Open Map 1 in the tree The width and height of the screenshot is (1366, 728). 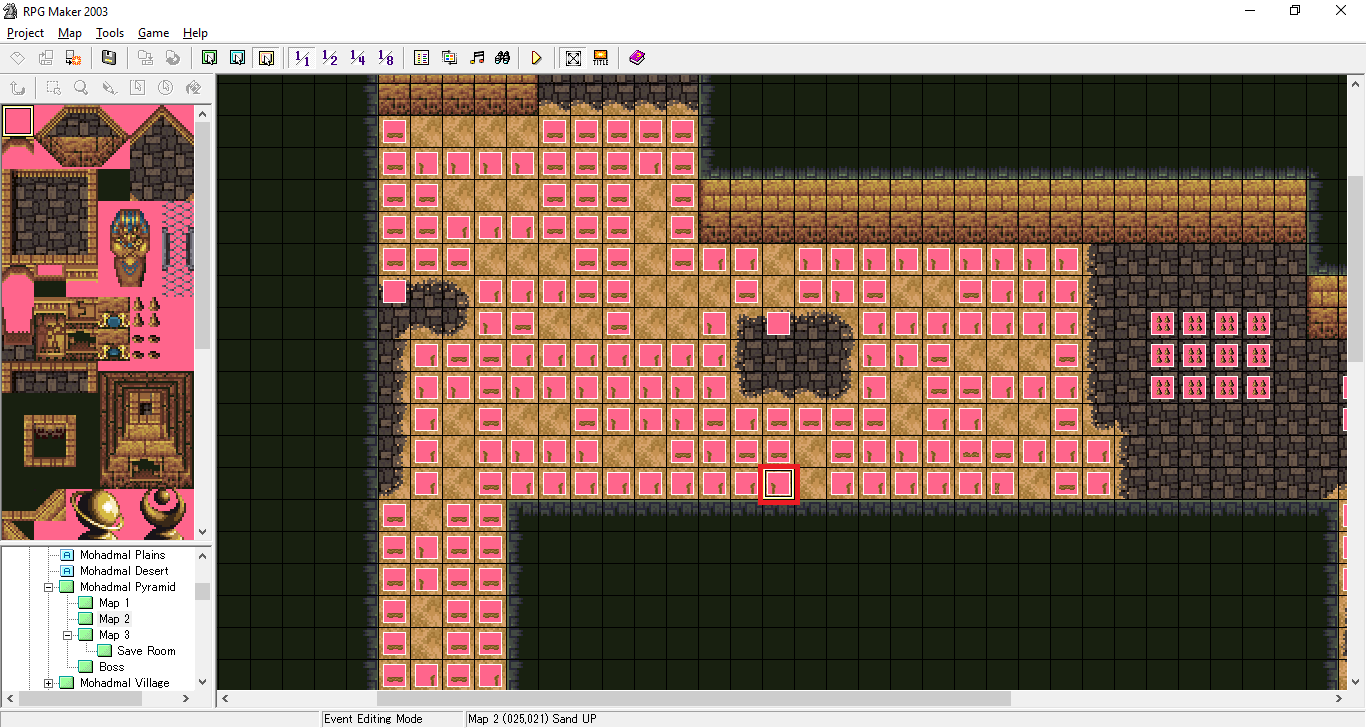point(114,603)
